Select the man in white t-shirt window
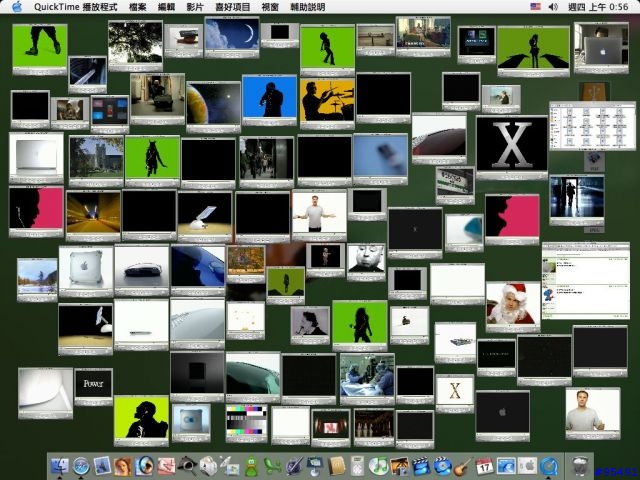Image resolution: width=640 pixels, height=480 pixels. 320,215
